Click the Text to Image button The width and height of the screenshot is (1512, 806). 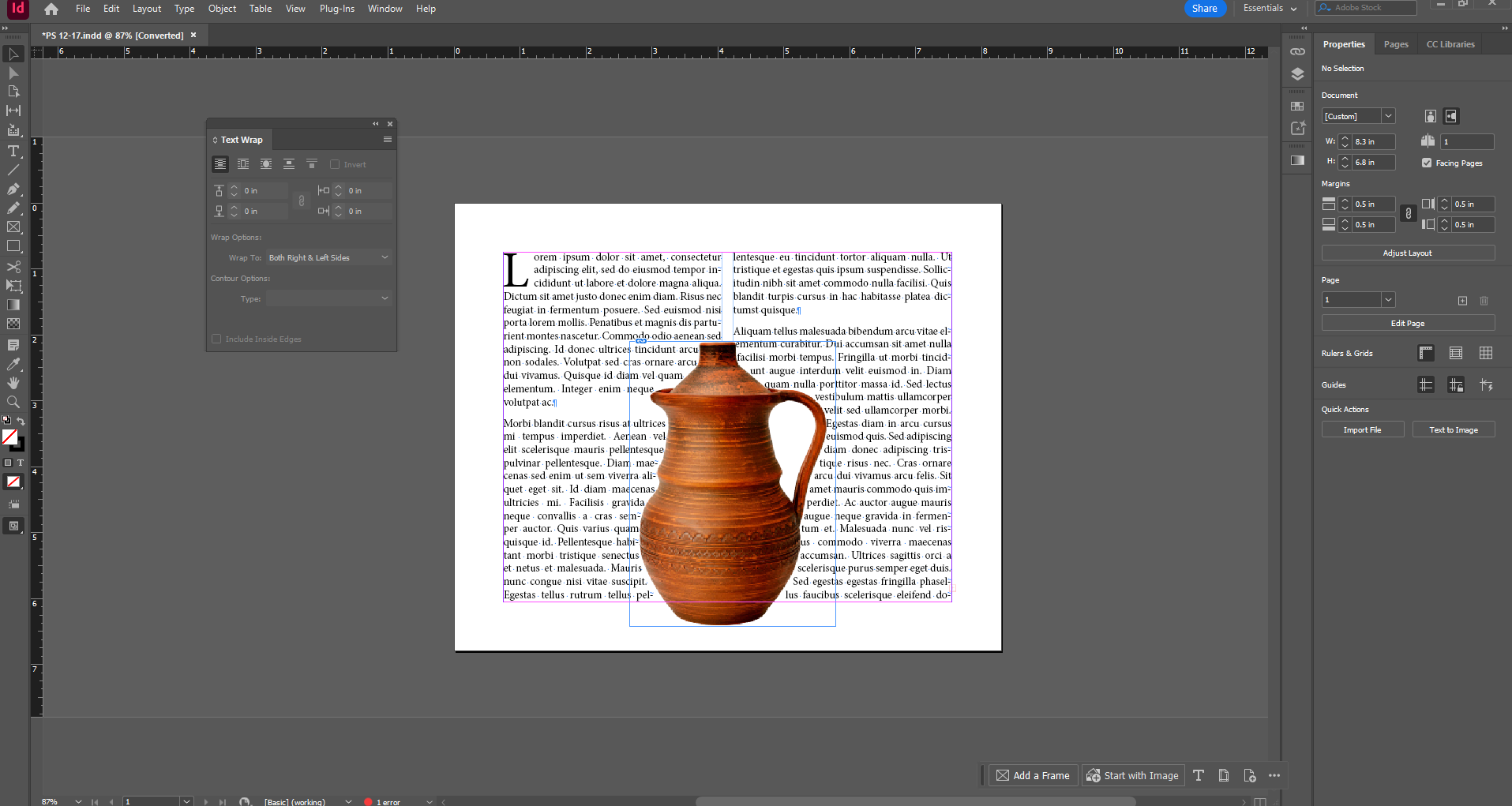(x=1454, y=429)
